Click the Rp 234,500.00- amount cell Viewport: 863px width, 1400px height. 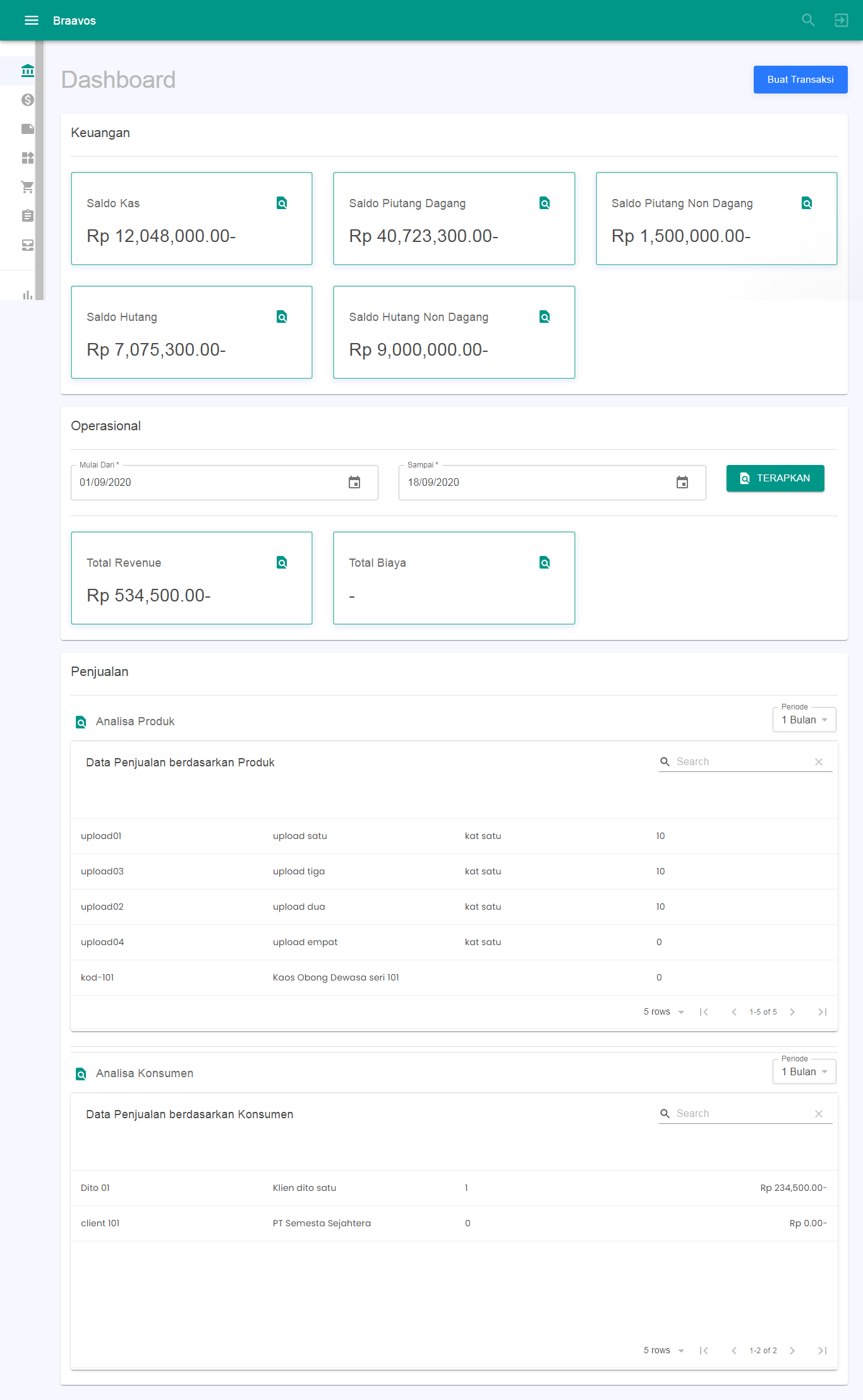click(794, 1188)
